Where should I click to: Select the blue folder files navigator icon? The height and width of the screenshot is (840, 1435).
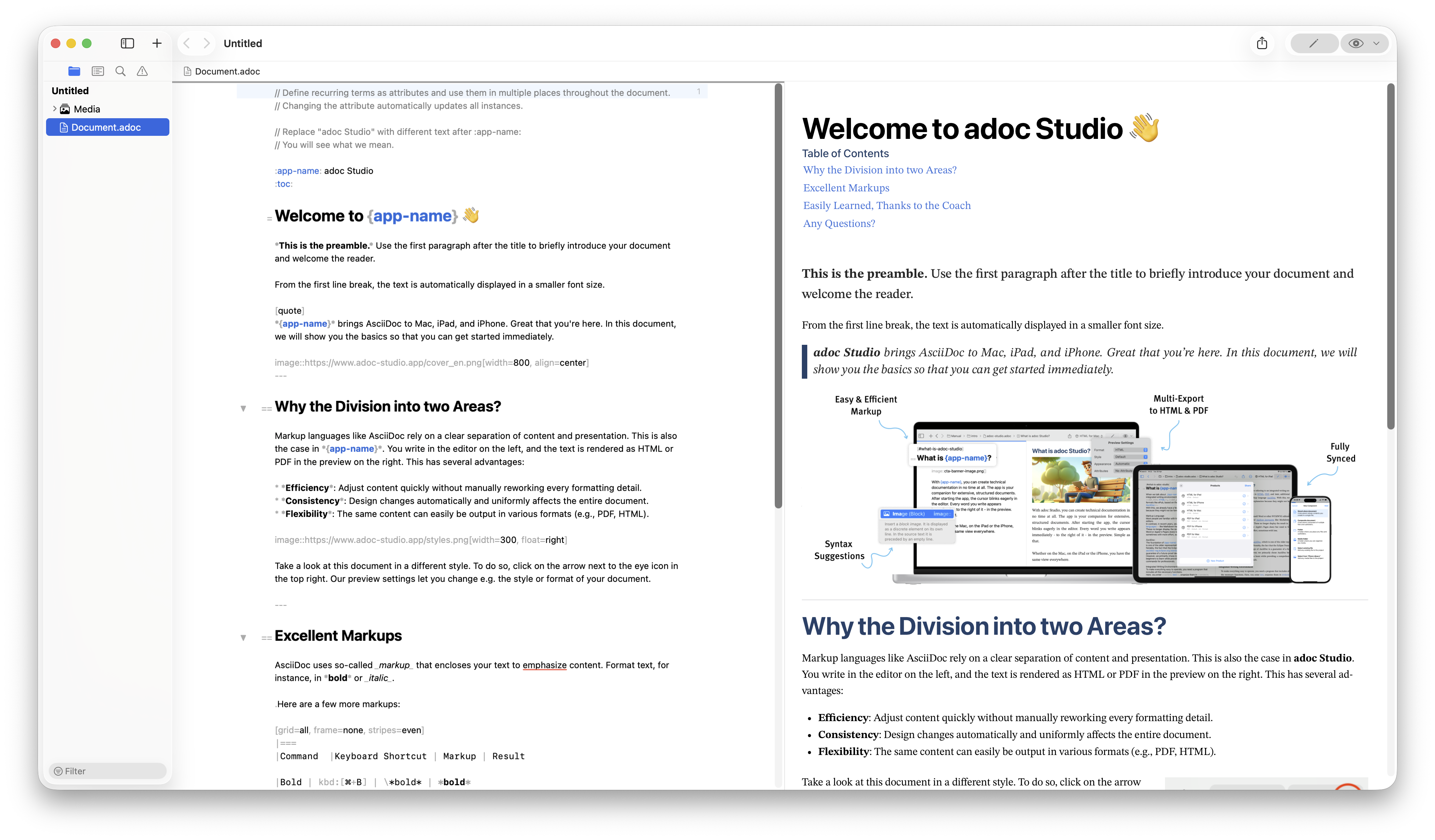click(74, 71)
